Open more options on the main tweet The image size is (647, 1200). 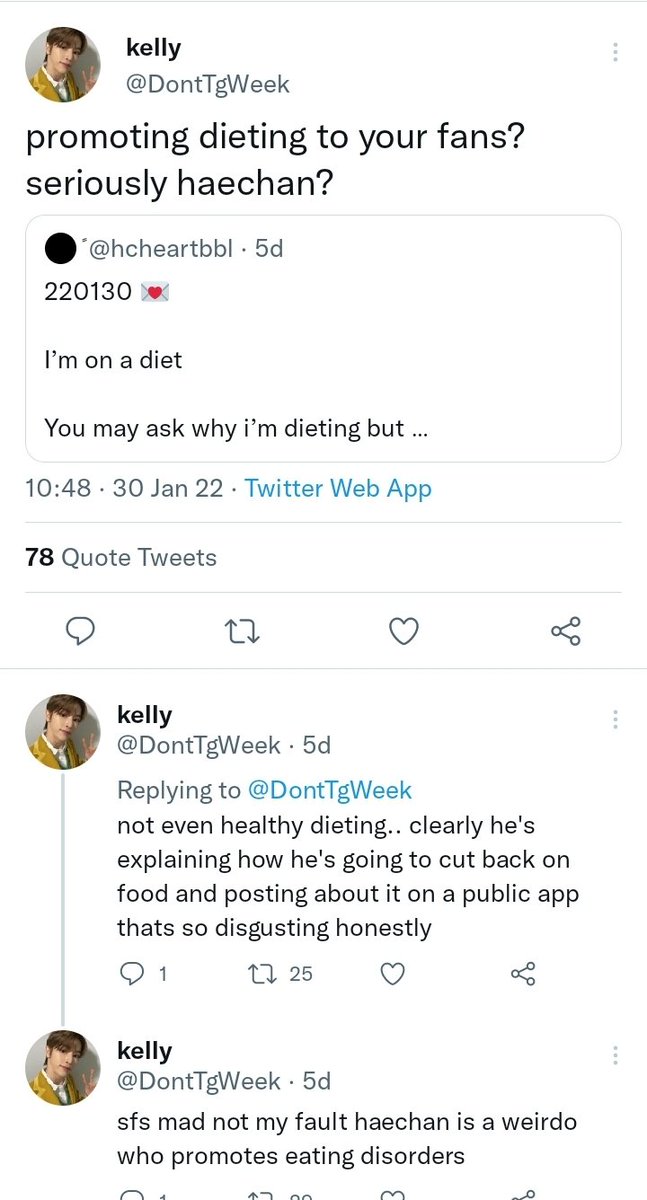(x=615, y=52)
